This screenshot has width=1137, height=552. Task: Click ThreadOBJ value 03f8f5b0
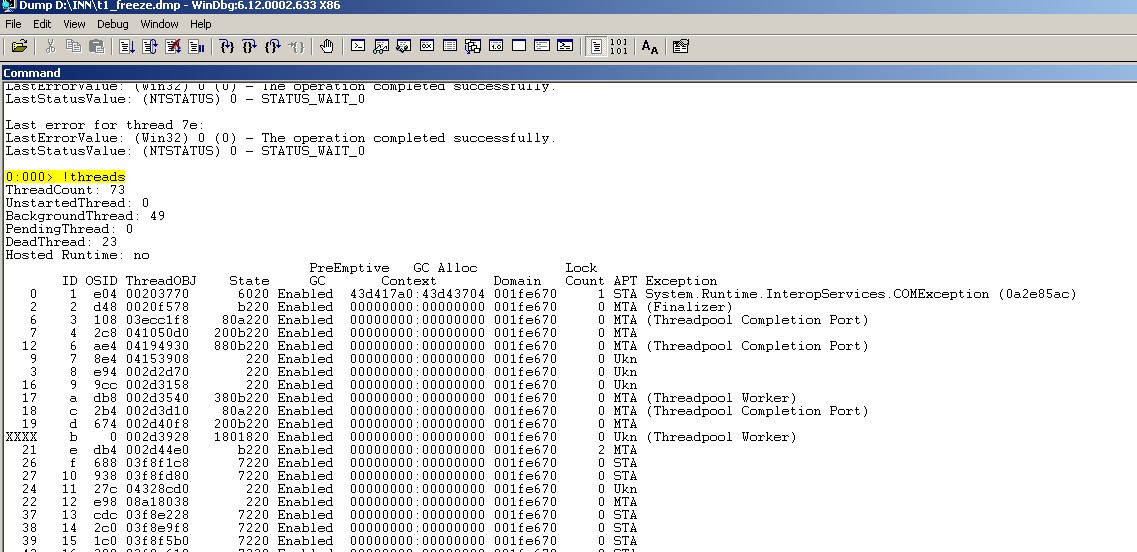(x=157, y=541)
